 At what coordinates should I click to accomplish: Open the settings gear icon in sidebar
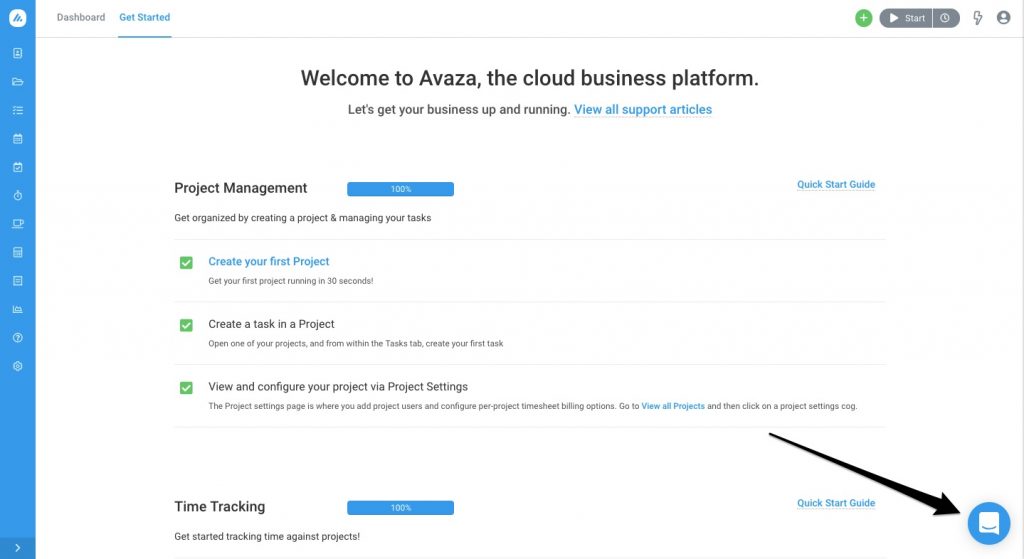point(18,366)
